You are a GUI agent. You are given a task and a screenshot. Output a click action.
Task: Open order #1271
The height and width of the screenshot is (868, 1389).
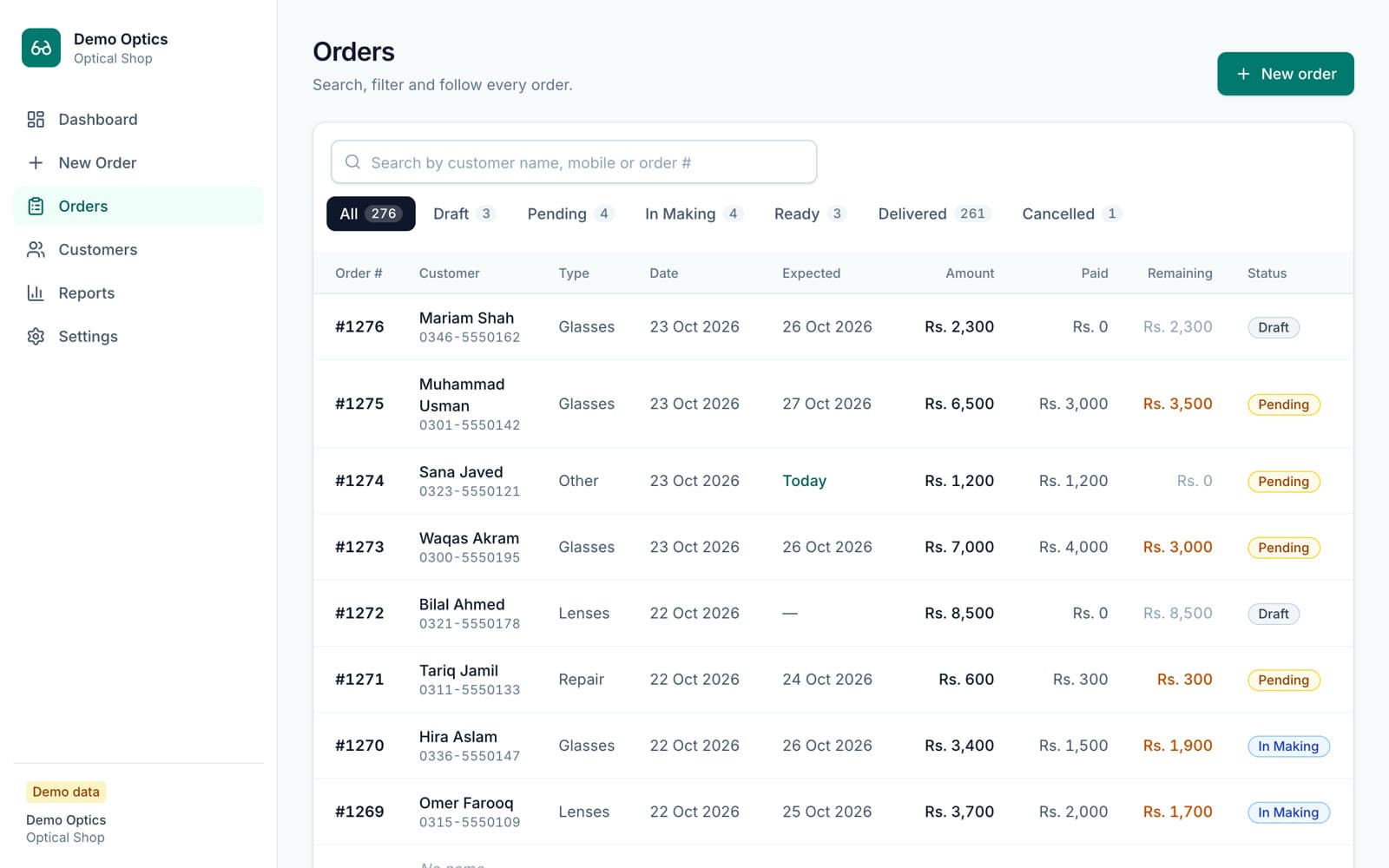(833, 680)
